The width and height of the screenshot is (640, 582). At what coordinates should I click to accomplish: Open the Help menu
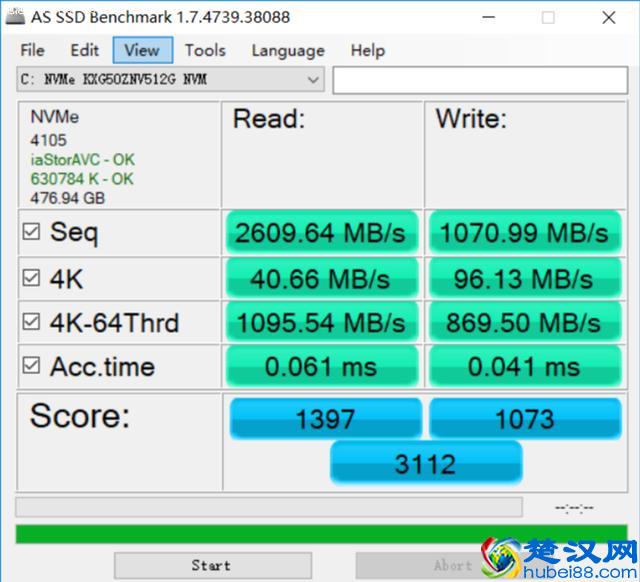367,50
